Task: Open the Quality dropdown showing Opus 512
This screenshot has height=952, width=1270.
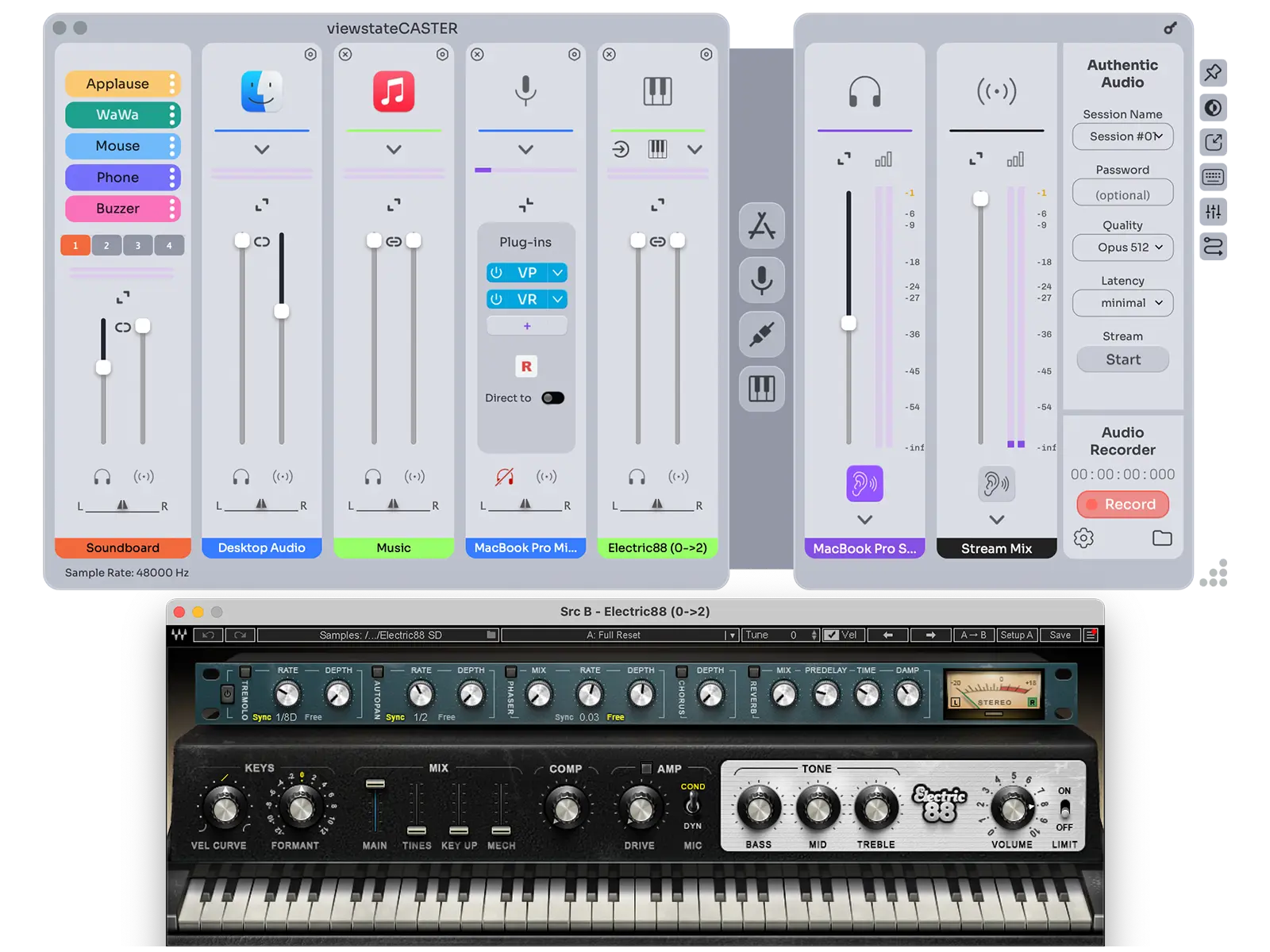Action: pyautogui.click(x=1122, y=248)
